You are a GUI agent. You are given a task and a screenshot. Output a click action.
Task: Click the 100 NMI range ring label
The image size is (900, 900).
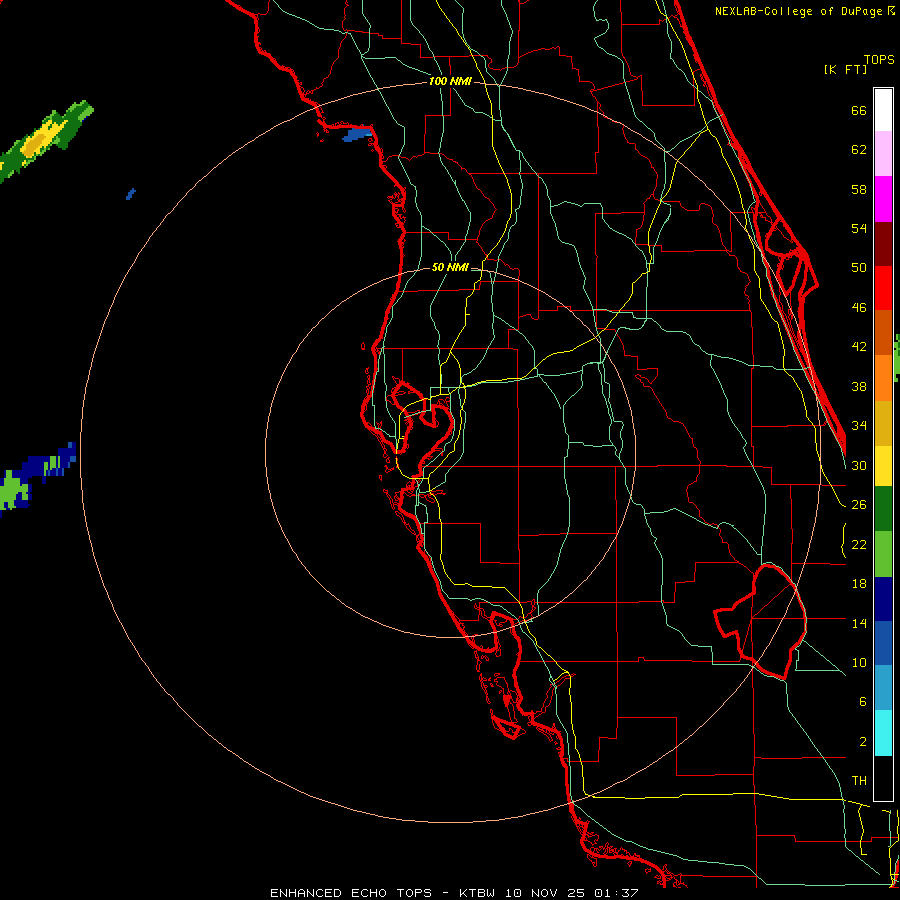(450, 82)
